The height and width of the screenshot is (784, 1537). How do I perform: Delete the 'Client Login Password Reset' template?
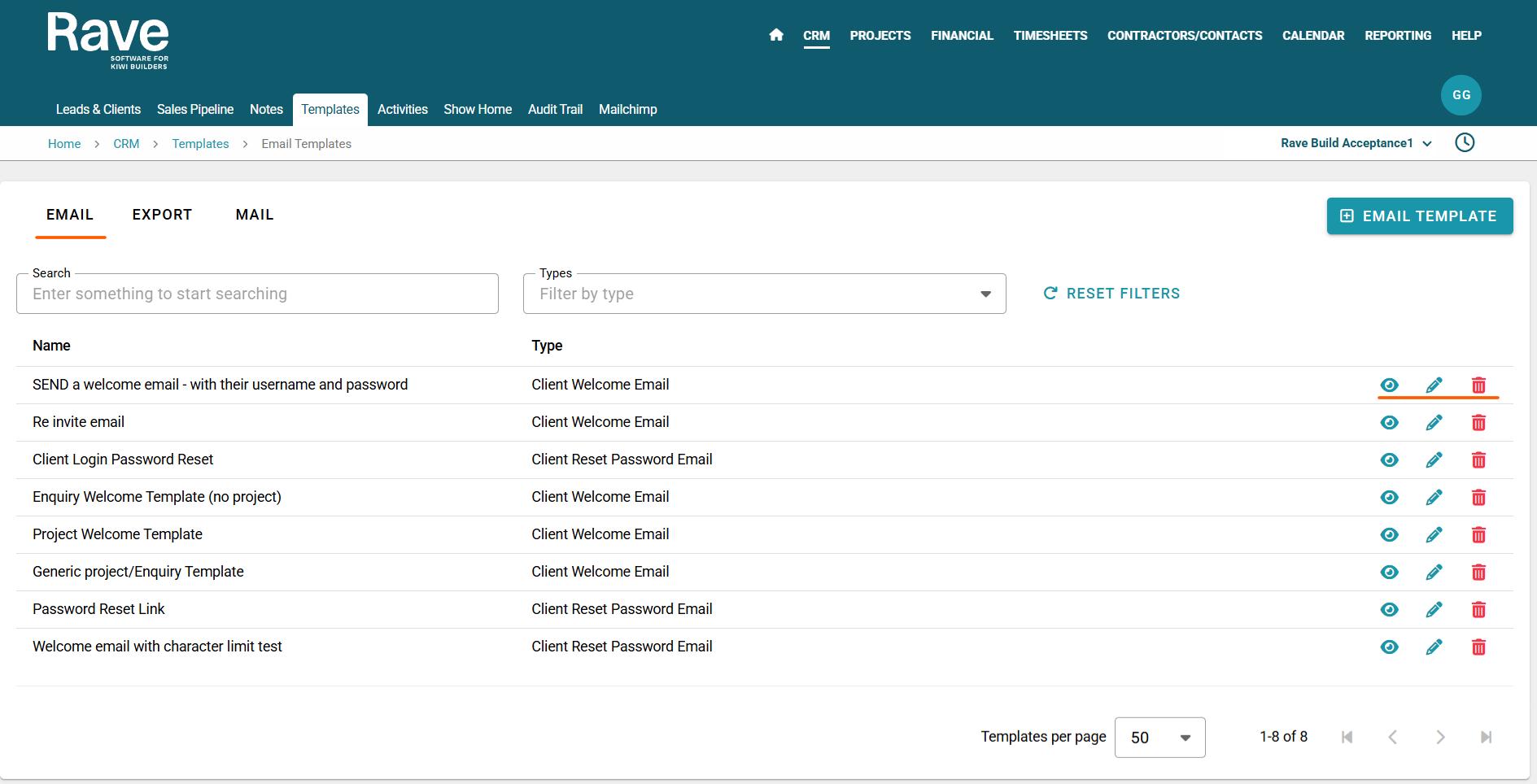[x=1478, y=460]
